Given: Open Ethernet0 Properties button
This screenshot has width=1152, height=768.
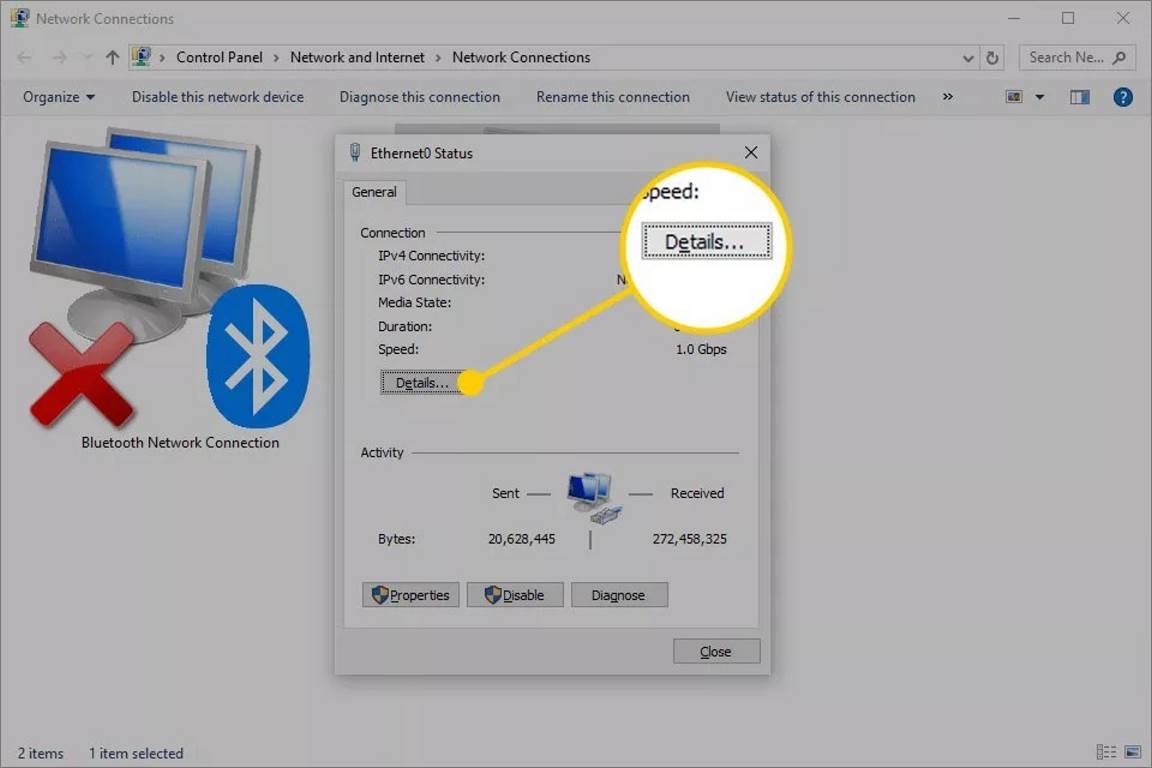Looking at the screenshot, I should coord(411,595).
